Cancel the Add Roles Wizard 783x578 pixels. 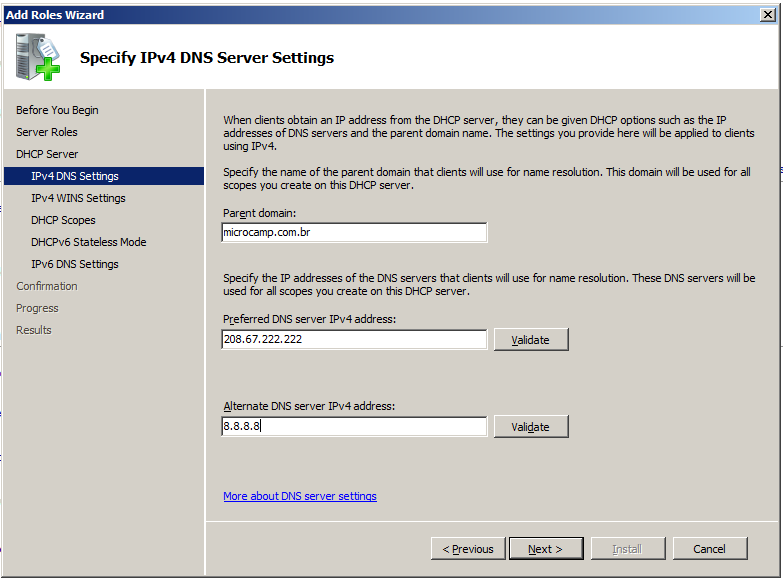tap(710, 549)
